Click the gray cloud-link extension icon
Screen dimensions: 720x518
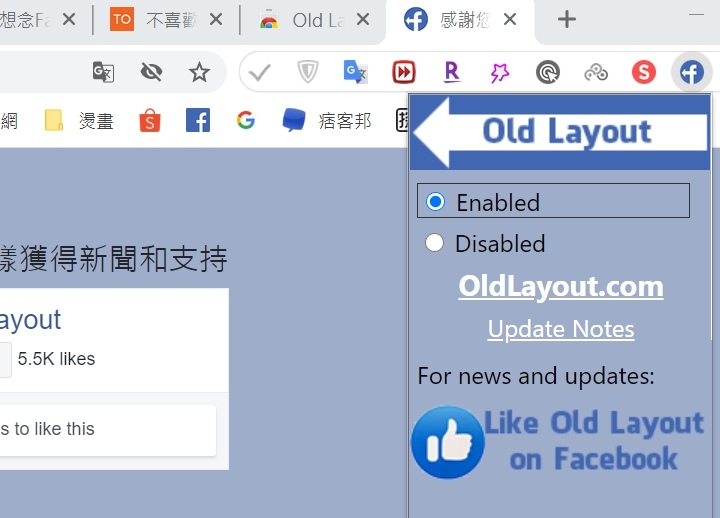tap(596, 73)
